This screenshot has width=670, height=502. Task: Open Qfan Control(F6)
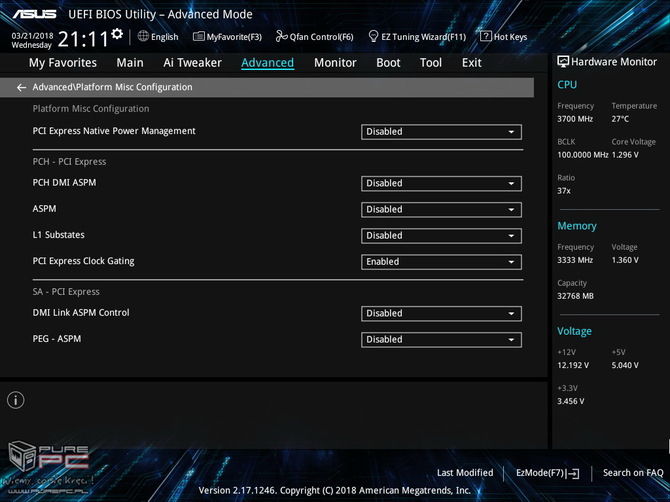click(x=314, y=37)
